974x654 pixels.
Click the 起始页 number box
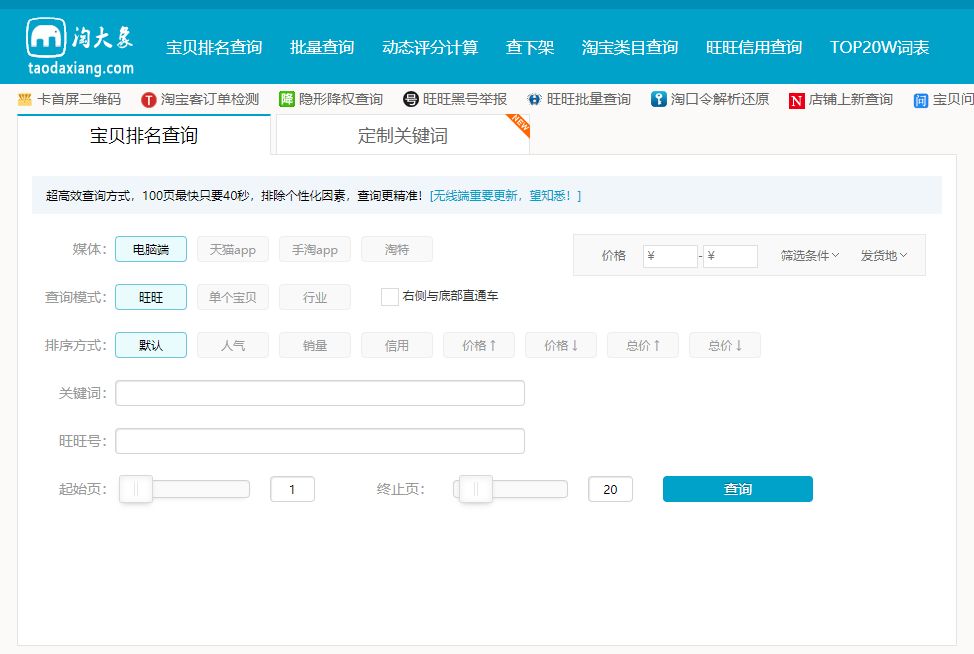[293, 489]
